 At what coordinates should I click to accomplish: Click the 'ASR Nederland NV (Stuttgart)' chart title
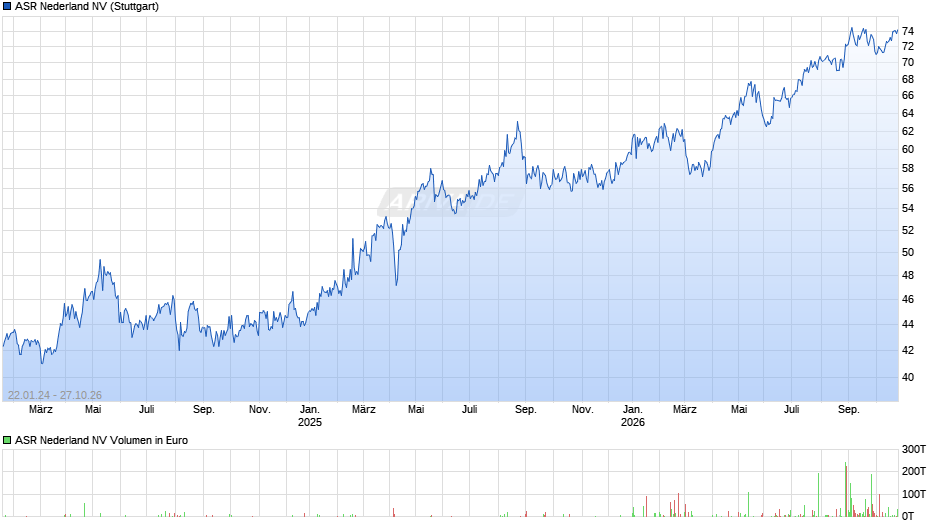pos(87,7)
